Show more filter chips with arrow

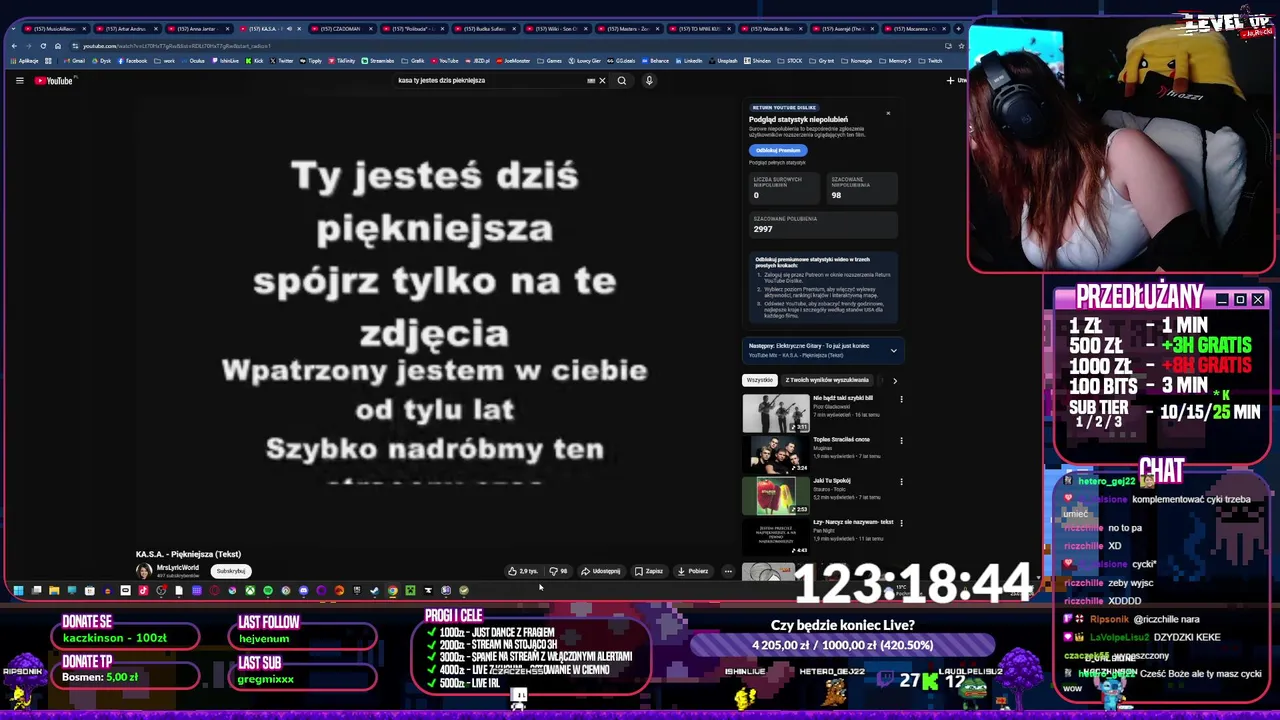point(895,380)
